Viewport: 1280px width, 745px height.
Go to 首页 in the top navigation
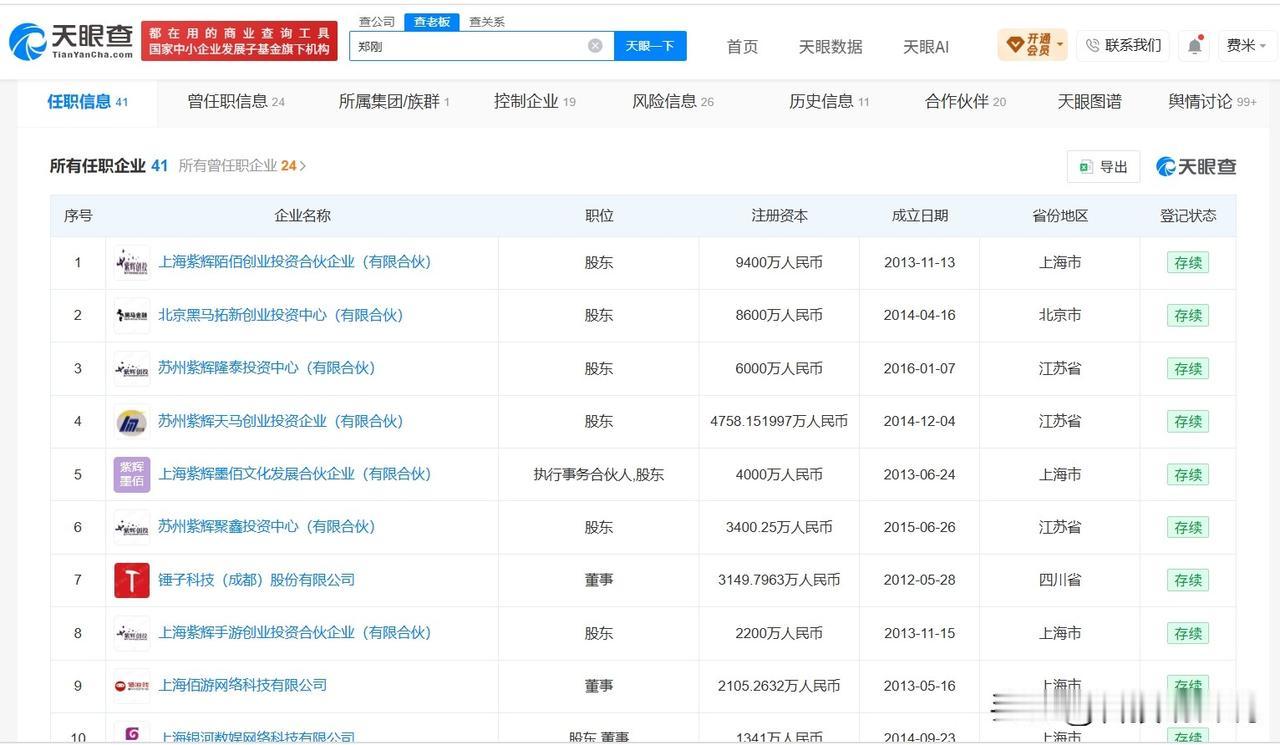pyautogui.click(x=742, y=47)
